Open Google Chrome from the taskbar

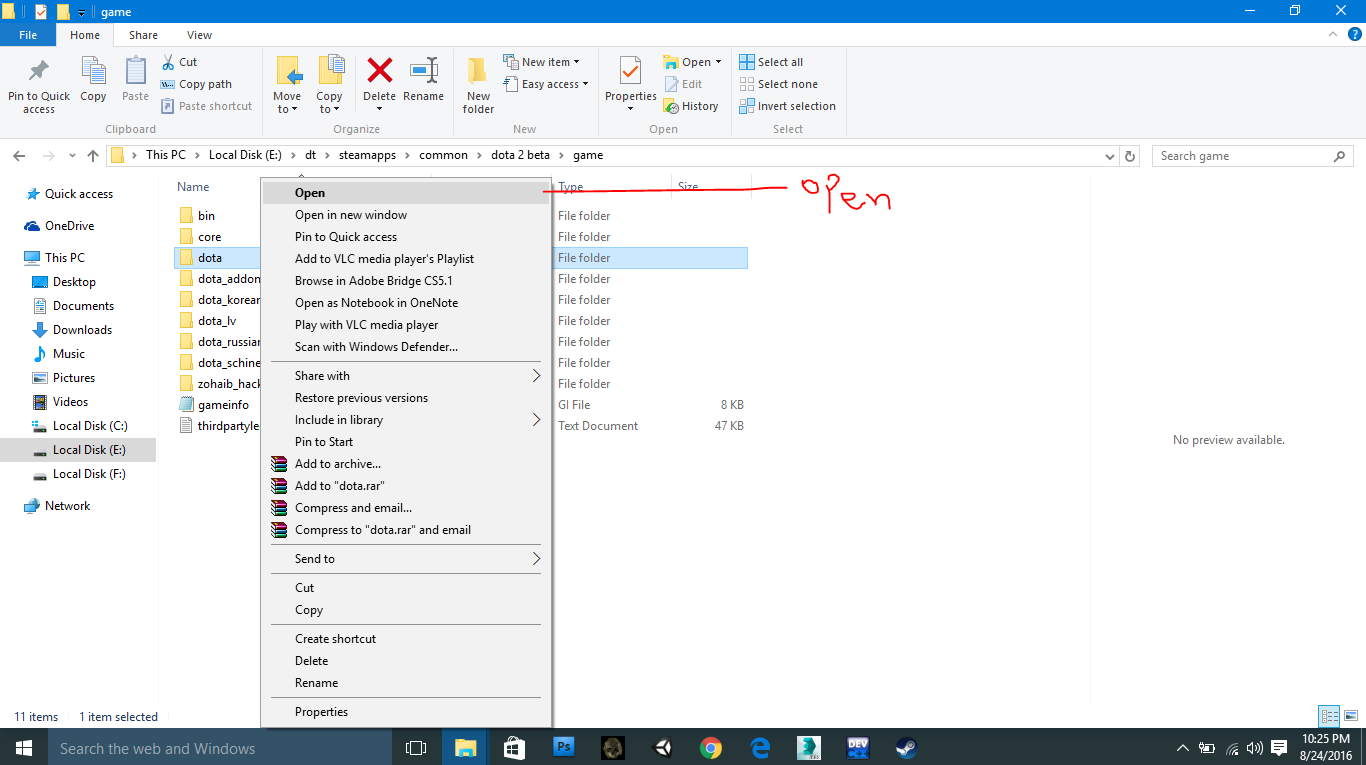711,747
